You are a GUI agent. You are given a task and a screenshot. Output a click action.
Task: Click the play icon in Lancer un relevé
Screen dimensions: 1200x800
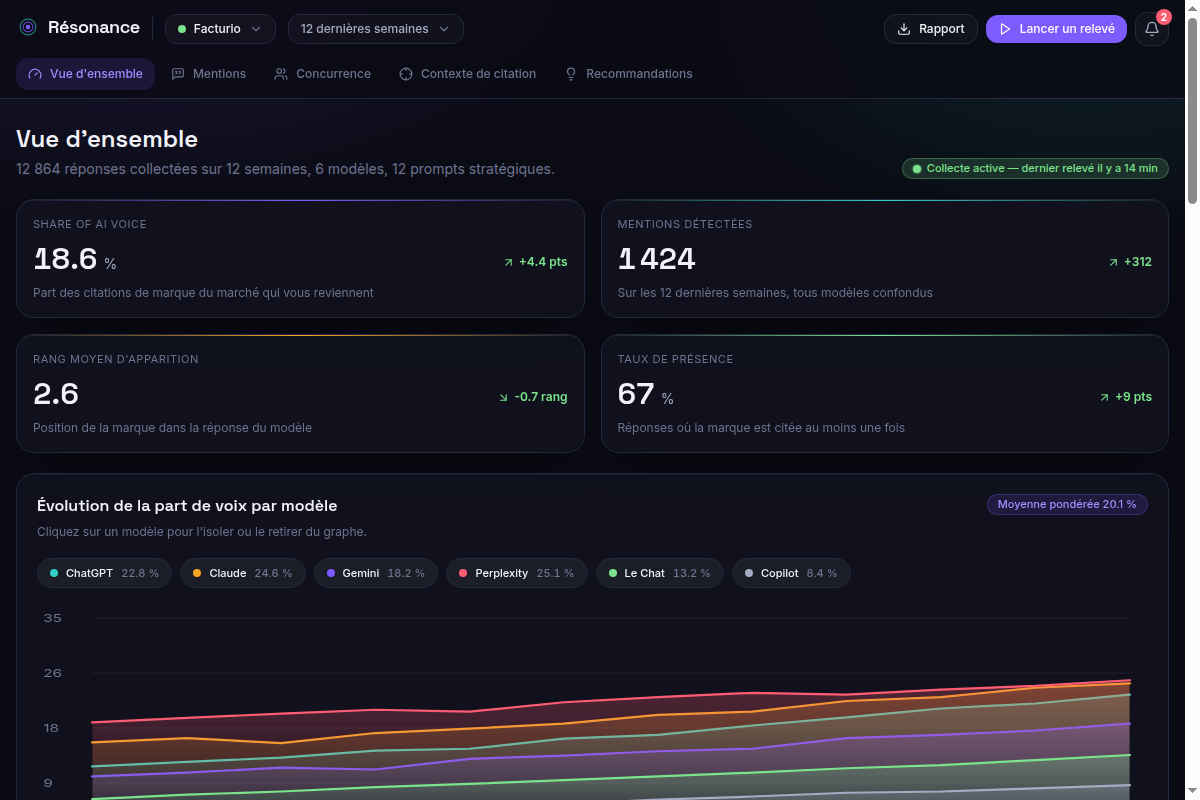click(1005, 29)
